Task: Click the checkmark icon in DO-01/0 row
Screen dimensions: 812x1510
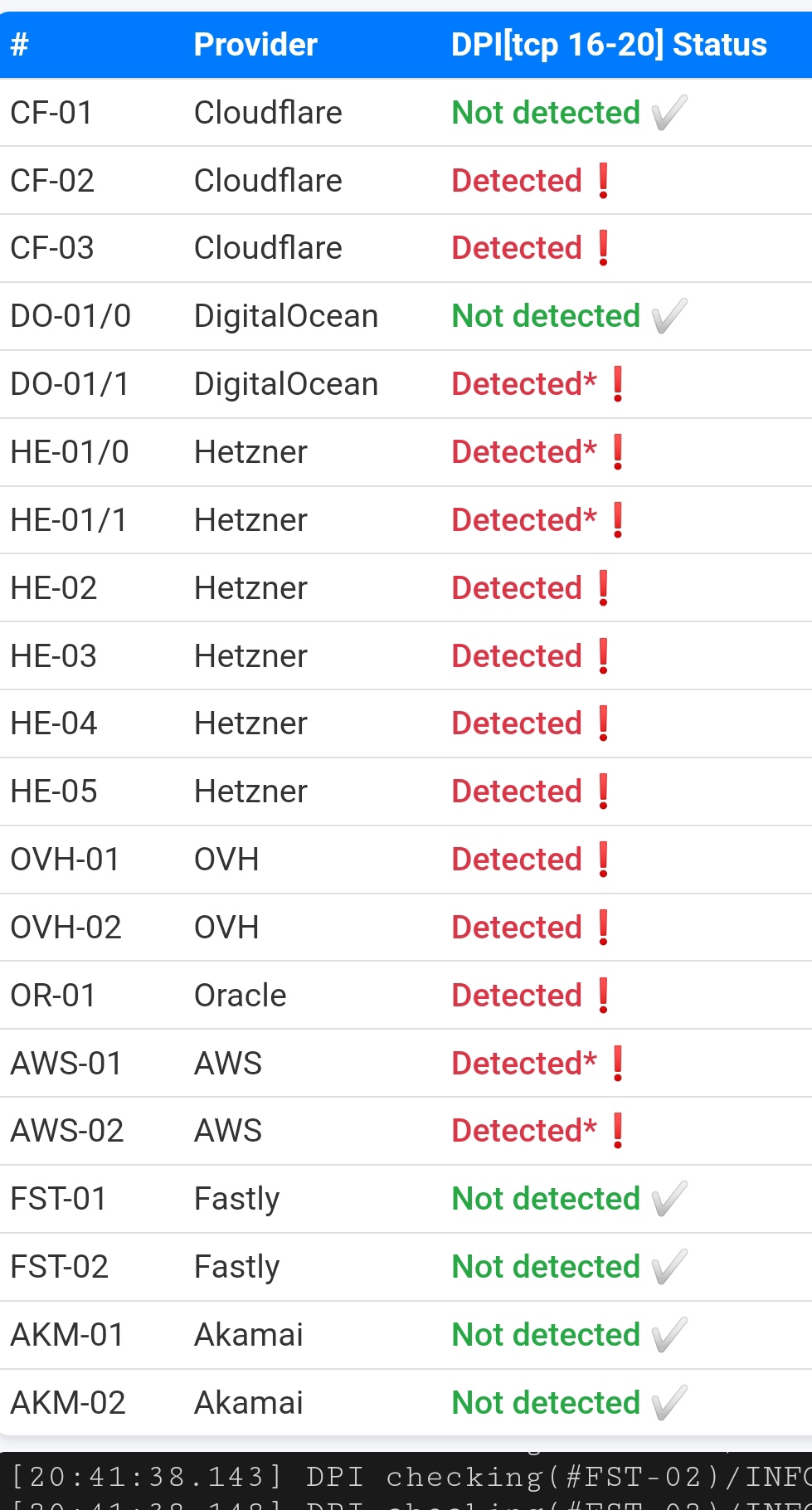Action: point(669,316)
